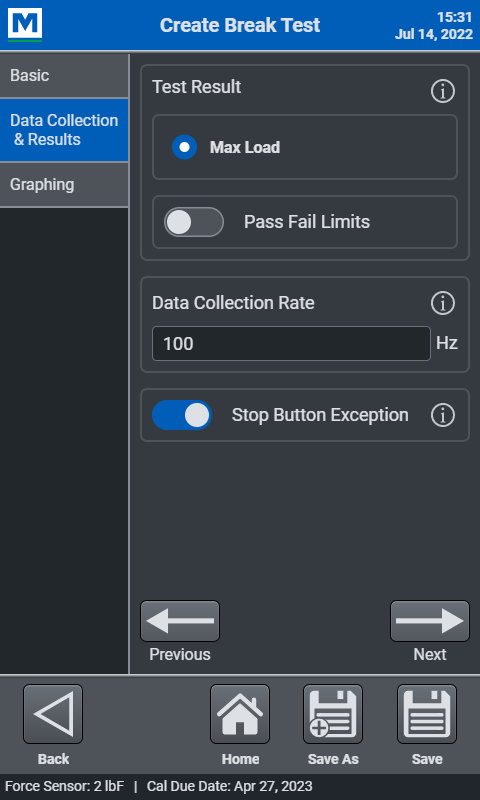Switch to the Basic tab
This screenshot has height=800, width=480.
point(64,76)
